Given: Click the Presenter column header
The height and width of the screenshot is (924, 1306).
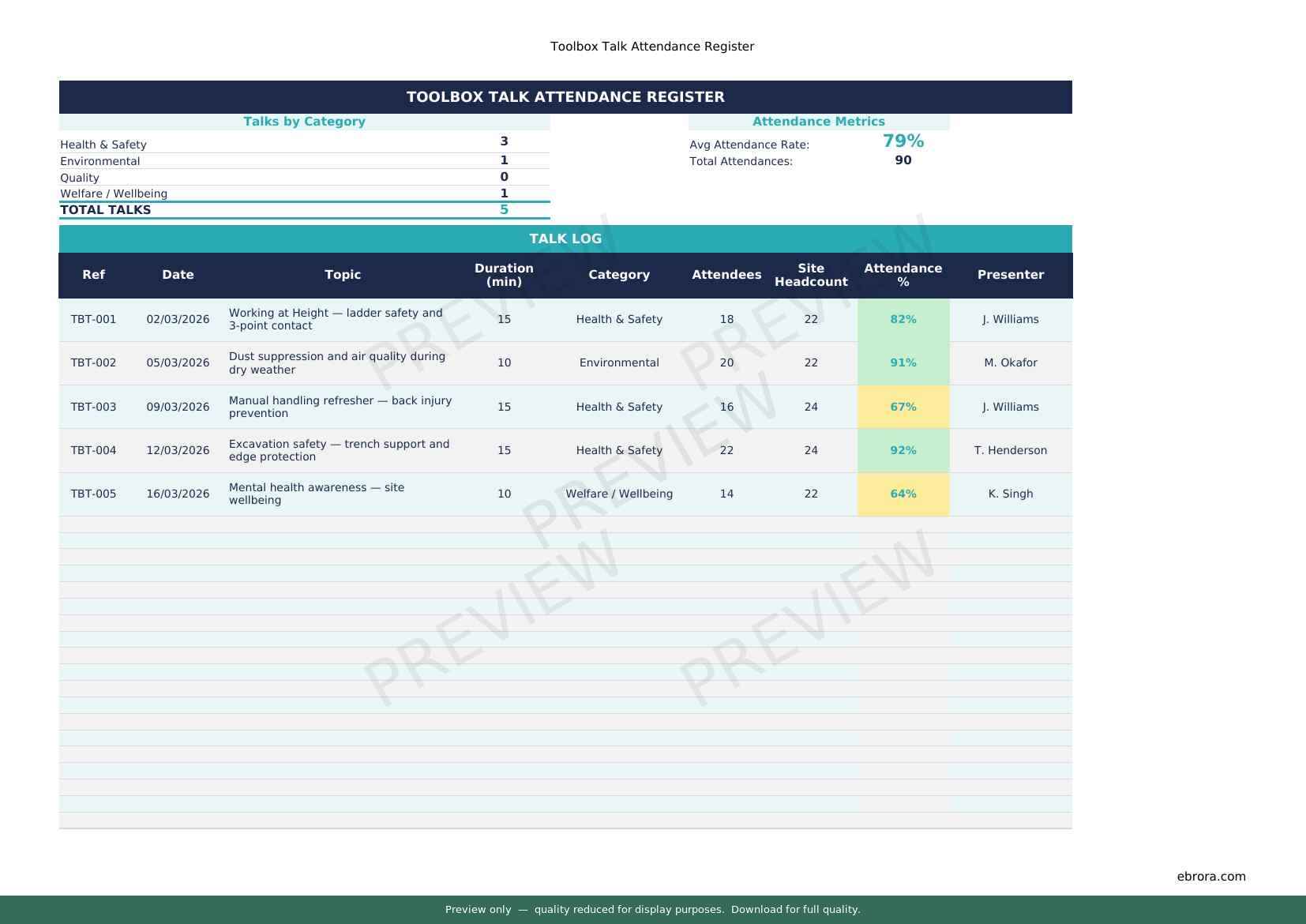Looking at the screenshot, I should click(1010, 275).
